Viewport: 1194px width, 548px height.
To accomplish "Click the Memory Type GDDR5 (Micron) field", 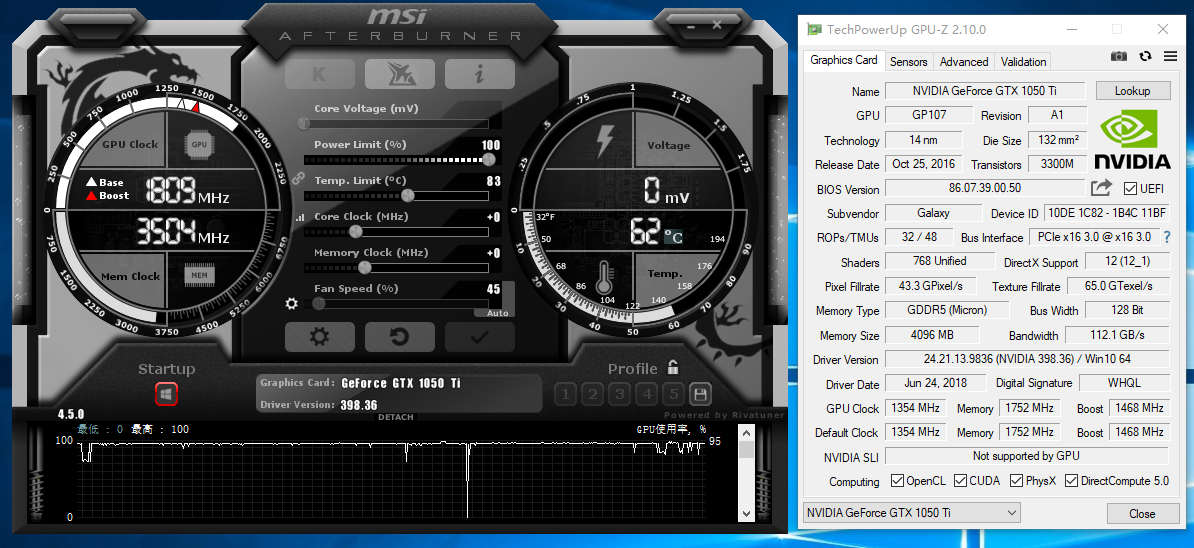I will [947, 311].
